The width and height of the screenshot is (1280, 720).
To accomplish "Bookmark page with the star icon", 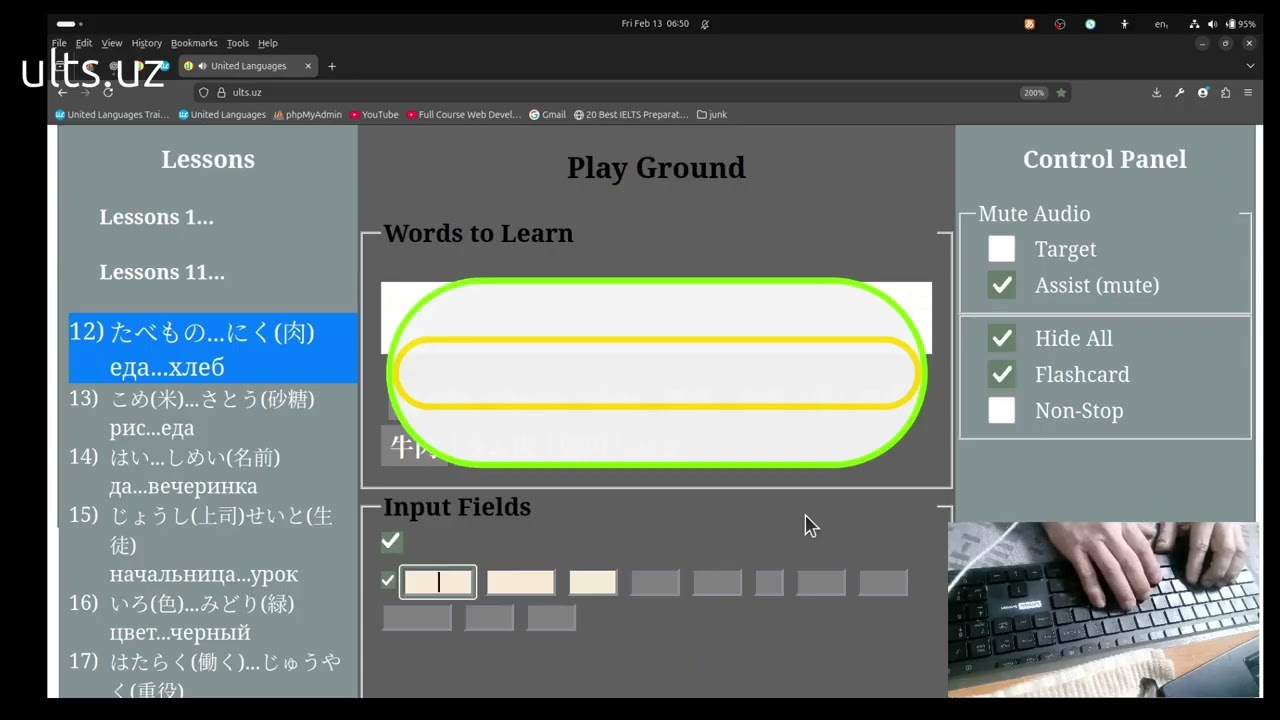I will click(1061, 92).
